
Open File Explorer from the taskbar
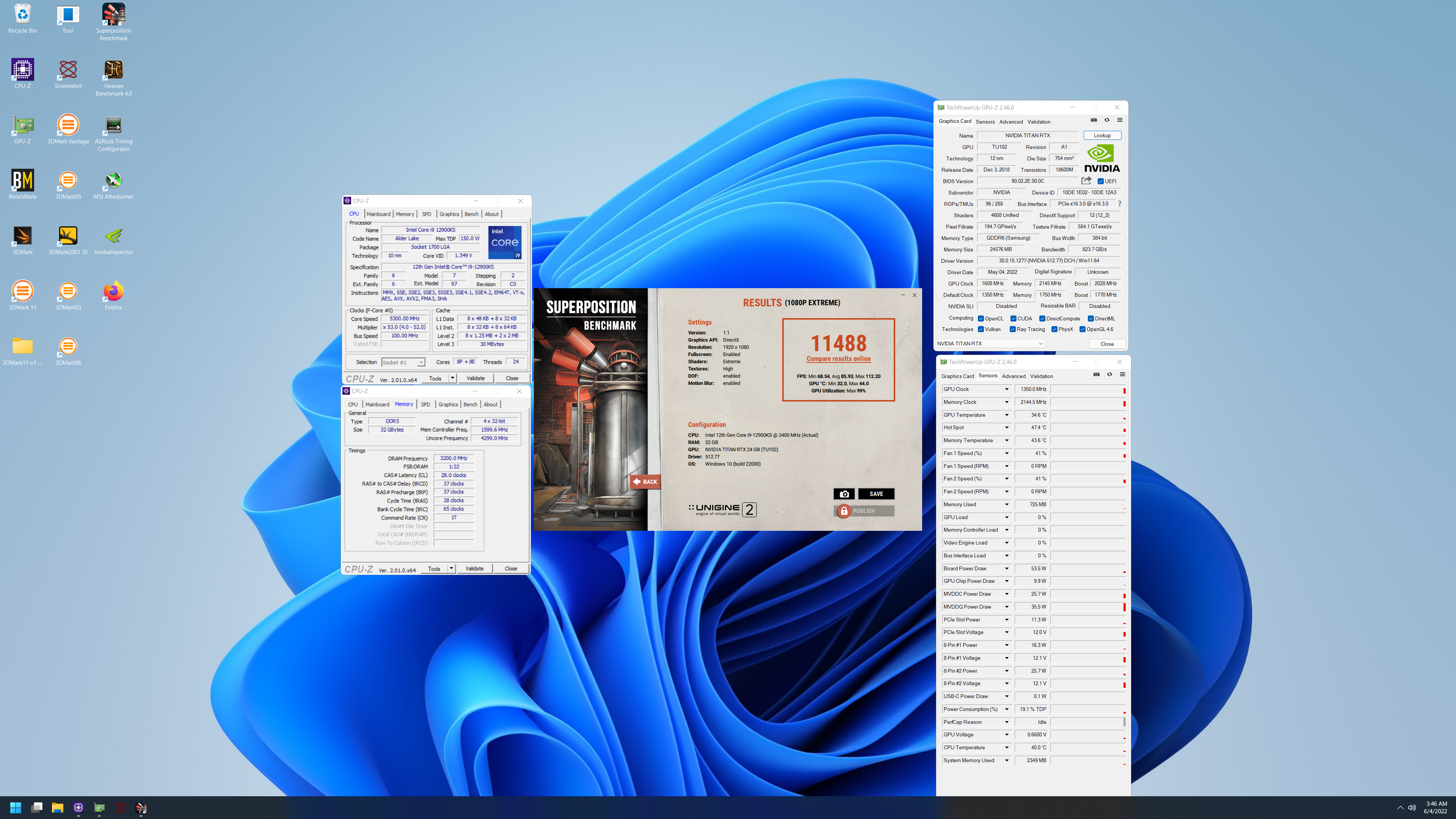tap(58, 808)
